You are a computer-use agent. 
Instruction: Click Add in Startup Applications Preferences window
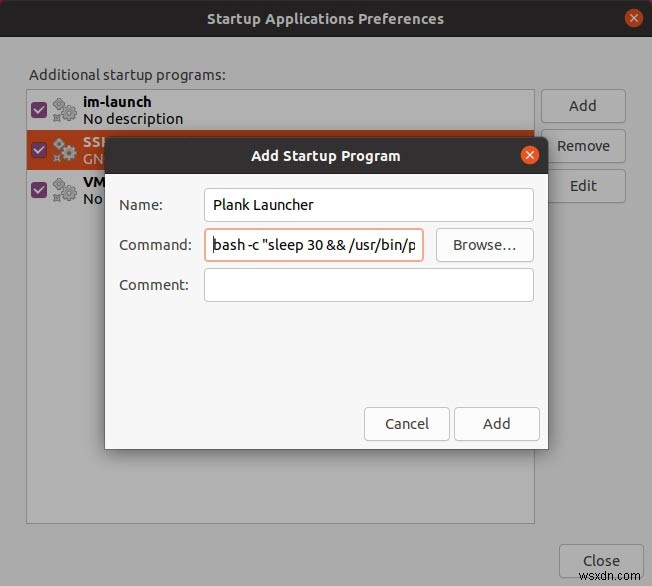coord(583,106)
